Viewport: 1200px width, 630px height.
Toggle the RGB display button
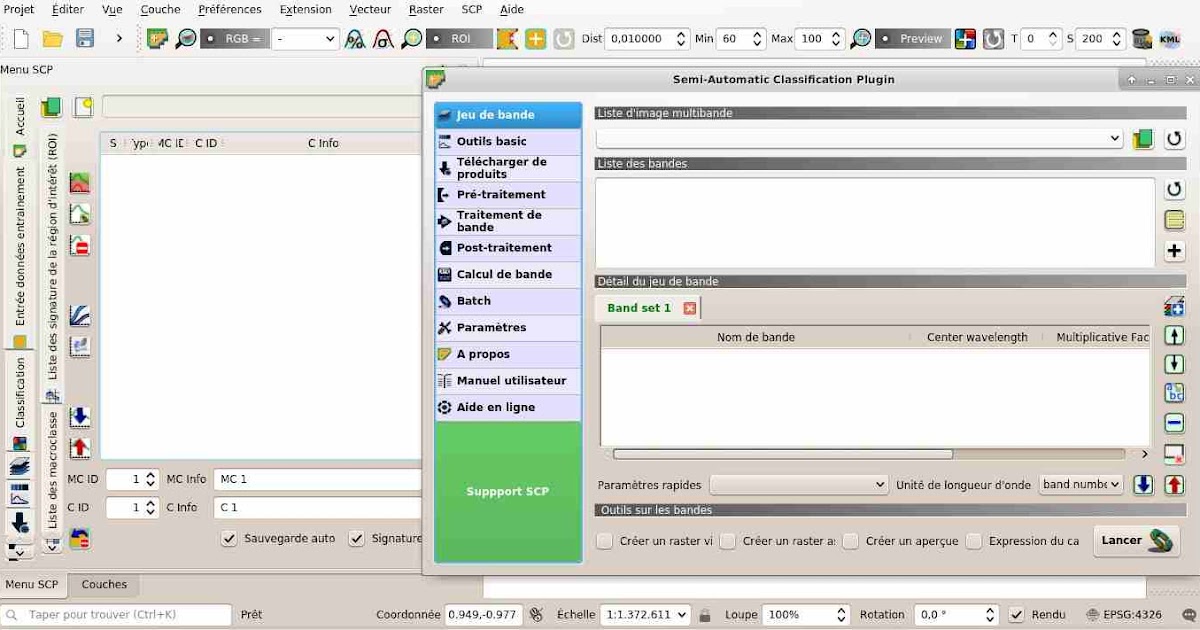point(235,39)
